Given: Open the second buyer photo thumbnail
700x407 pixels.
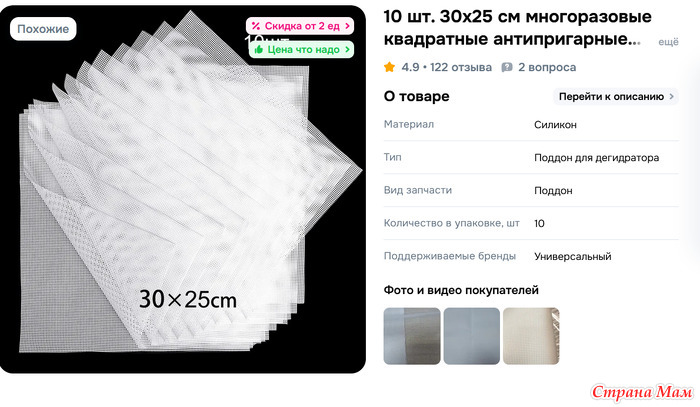Looking at the screenshot, I should click(x=471, y=336).
